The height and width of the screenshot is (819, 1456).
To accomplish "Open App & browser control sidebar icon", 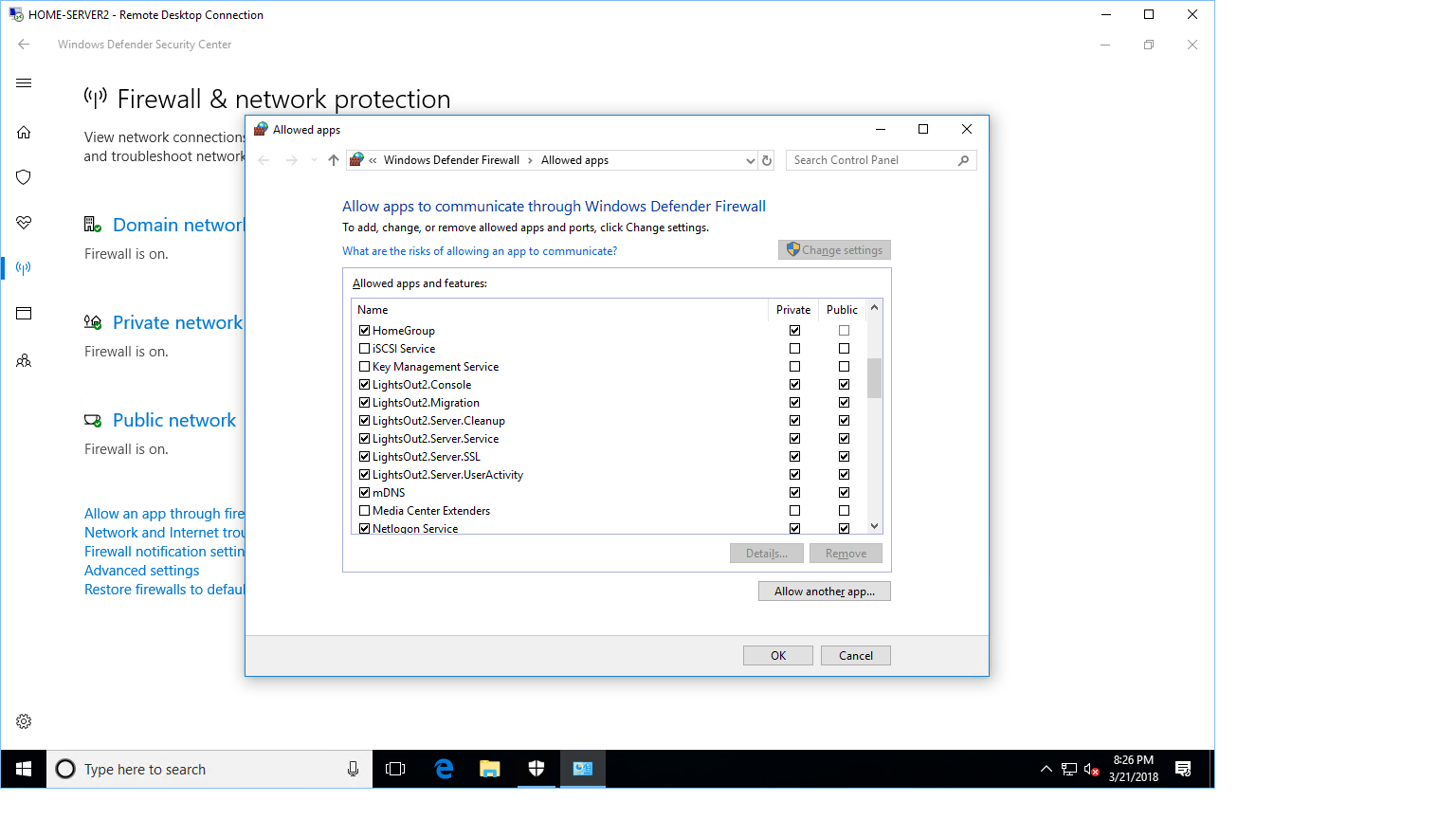I will [24, 313].
